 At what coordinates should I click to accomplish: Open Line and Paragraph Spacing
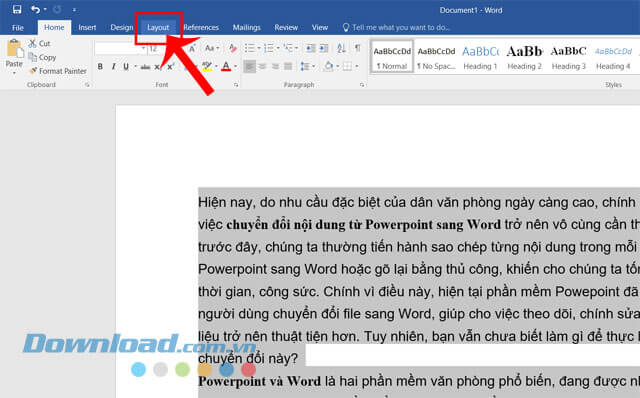[307, 66]
